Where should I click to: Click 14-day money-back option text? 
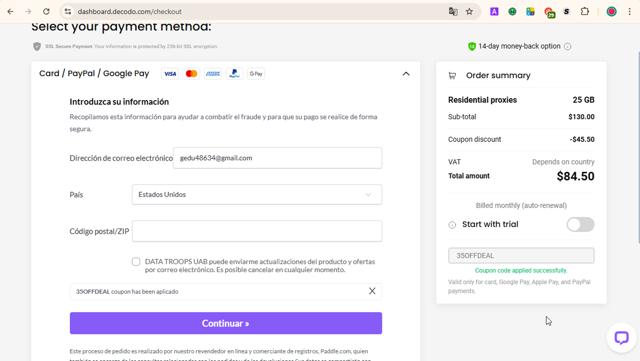pos(519,46)
